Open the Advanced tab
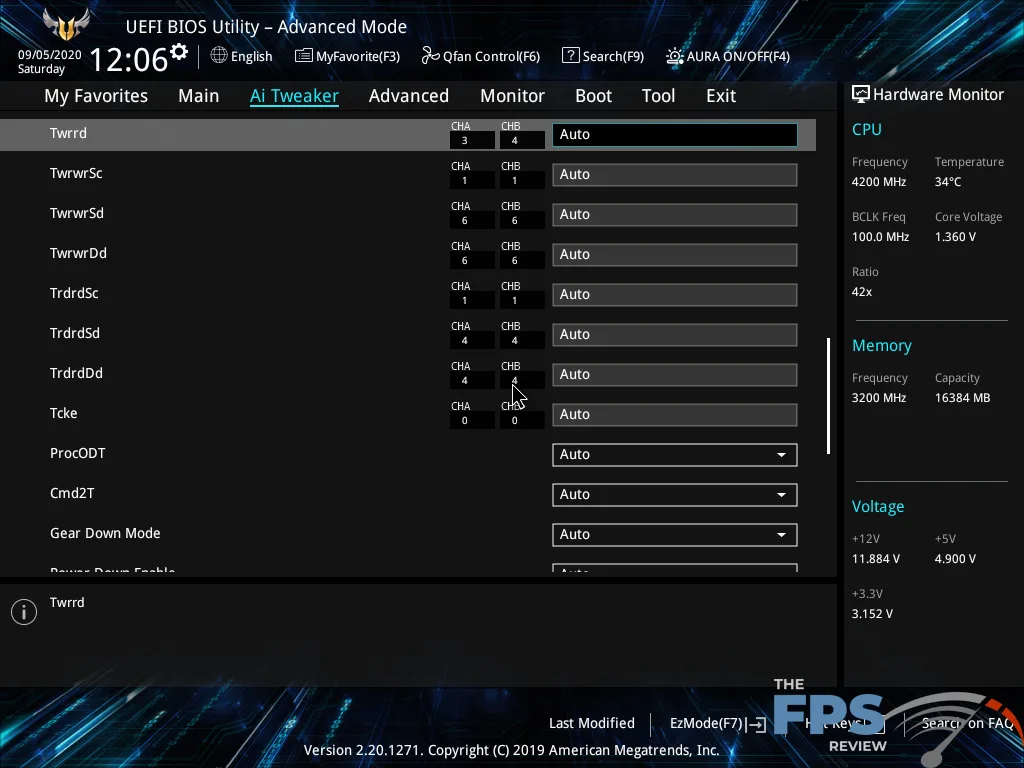 point(409,96)
